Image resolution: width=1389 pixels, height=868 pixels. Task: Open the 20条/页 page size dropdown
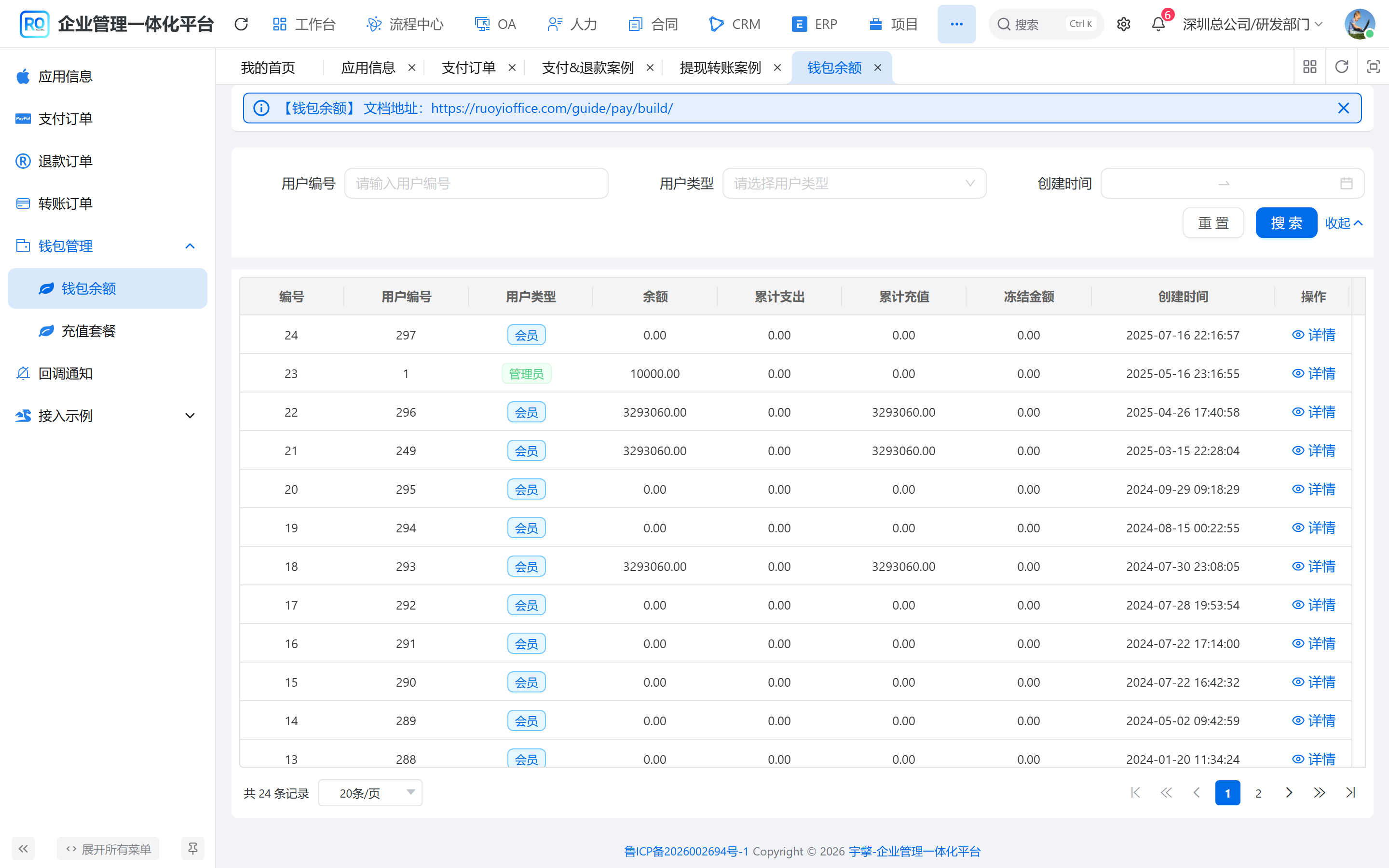[370, 793]
